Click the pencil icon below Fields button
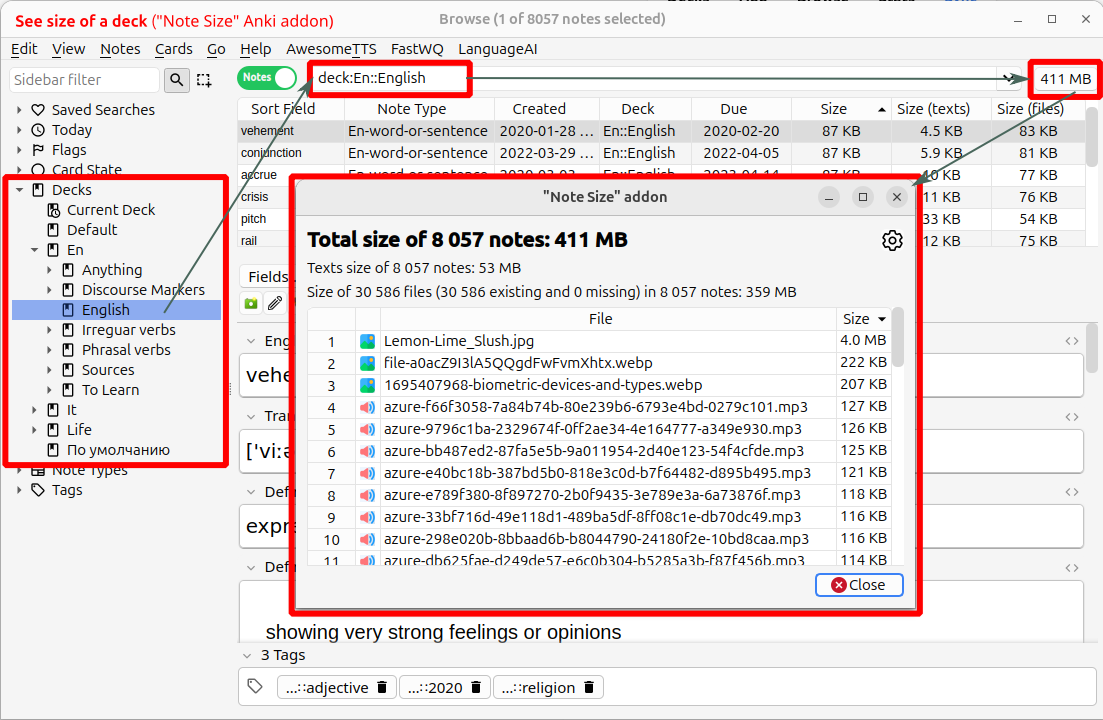 pyautogui.click(x=274, y=303)
